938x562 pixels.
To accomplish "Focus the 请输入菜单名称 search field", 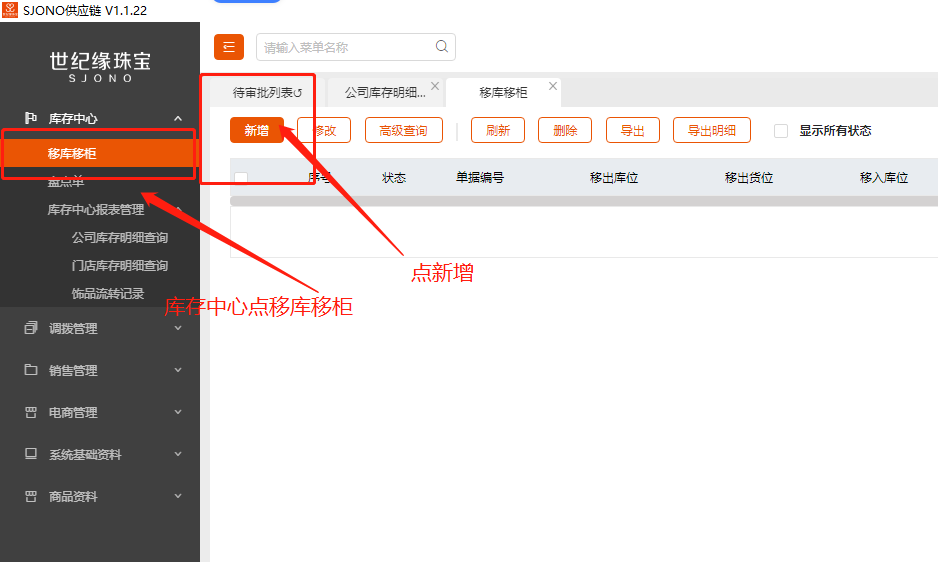I will [343, 47].
